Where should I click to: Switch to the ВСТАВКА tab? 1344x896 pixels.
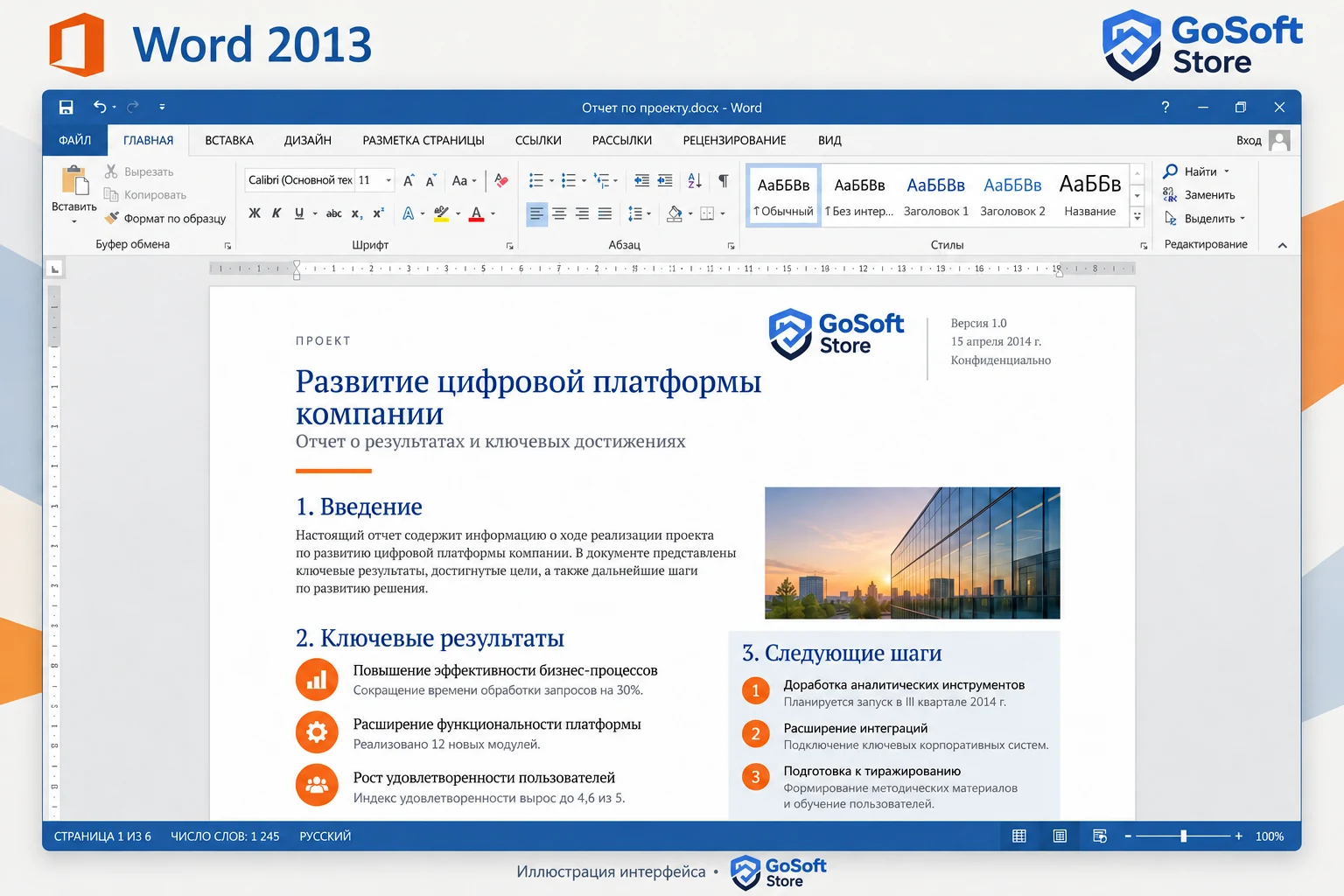coord(229,140)
